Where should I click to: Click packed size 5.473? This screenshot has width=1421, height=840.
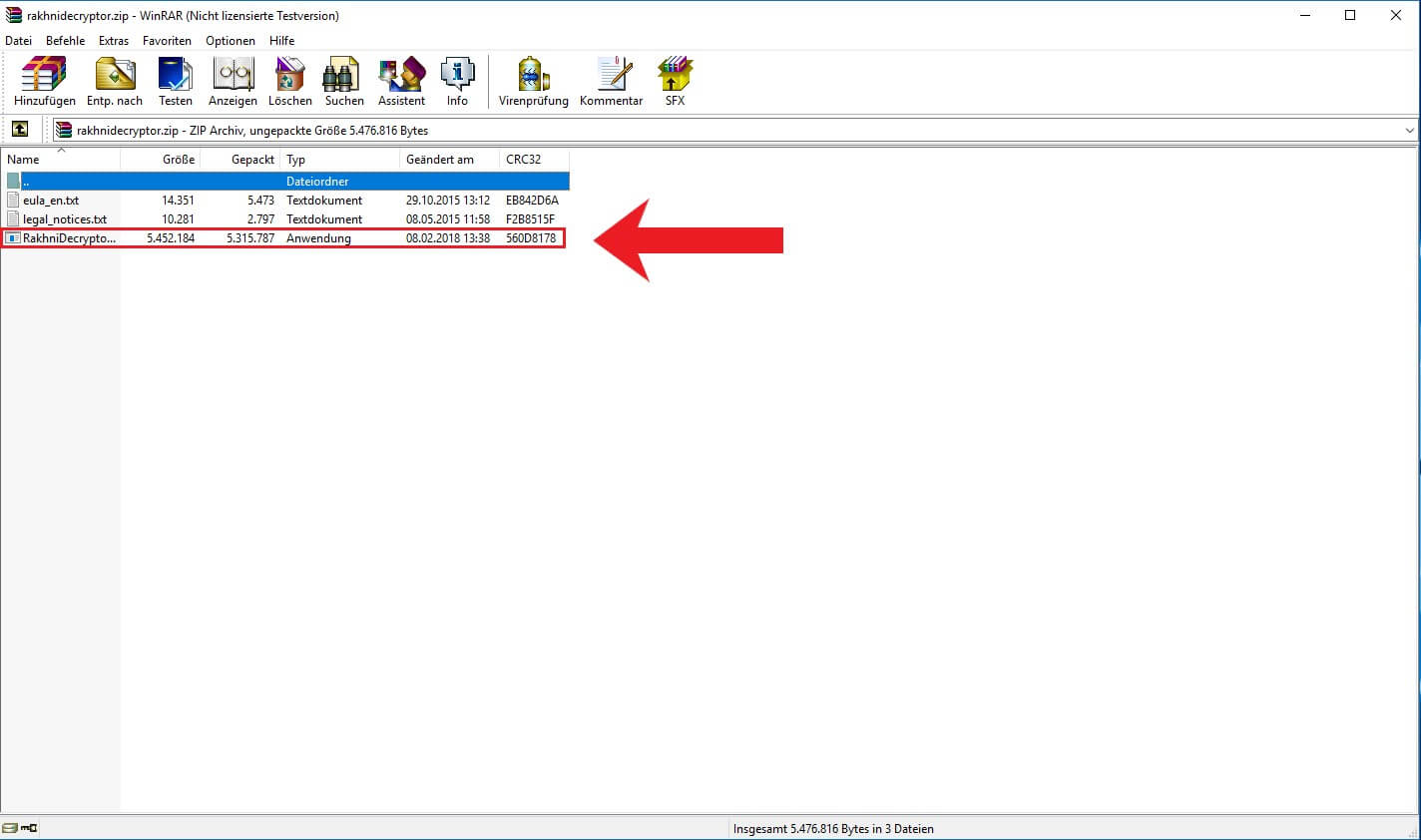coord(260,201)
